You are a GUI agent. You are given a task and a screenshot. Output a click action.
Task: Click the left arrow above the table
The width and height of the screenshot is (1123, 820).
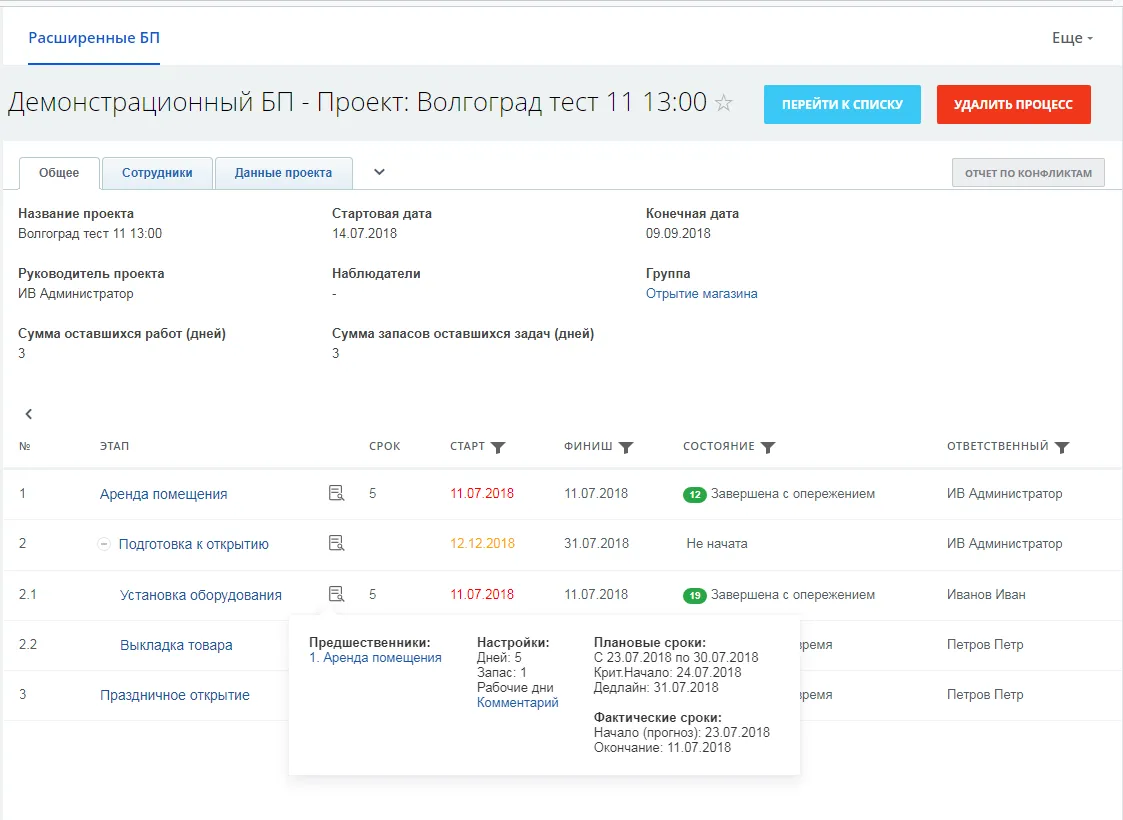[x=29, y=414]
